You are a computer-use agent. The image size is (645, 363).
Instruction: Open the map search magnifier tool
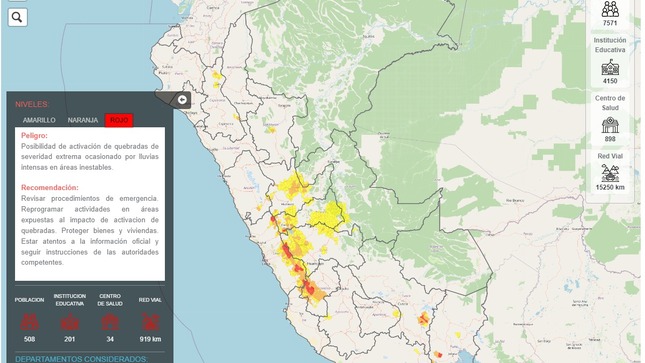17,17
